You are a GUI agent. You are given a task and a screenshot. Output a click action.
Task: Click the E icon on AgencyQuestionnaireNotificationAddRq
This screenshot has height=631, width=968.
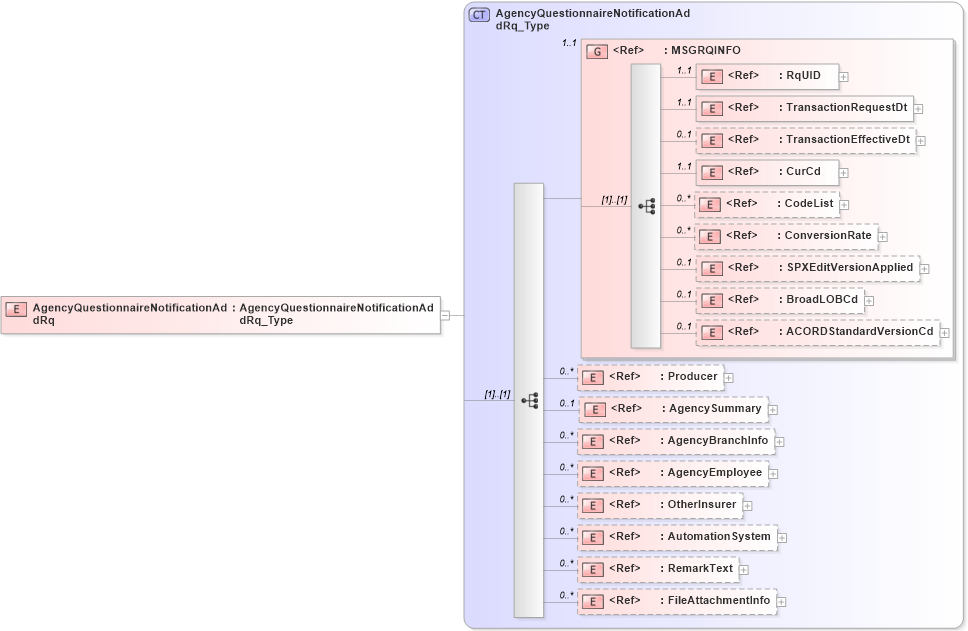click(x=16, y=309)
